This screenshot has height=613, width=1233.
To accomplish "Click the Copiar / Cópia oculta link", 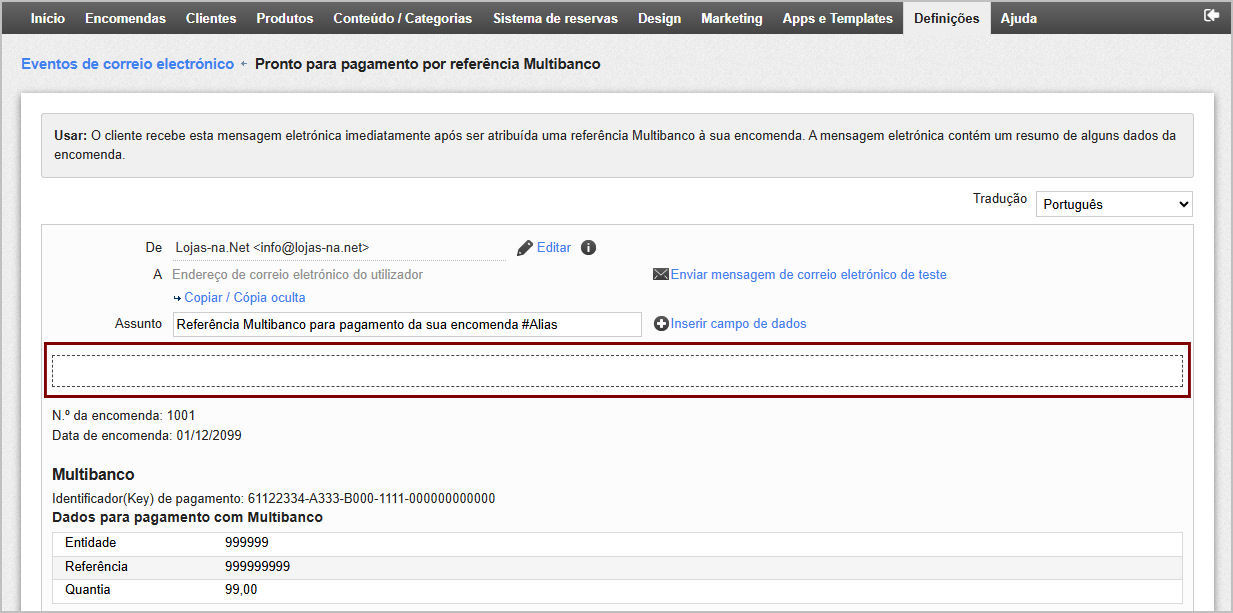I will pos(245,298).
